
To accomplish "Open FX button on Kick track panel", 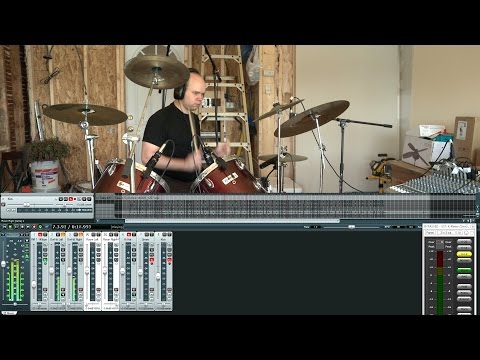I will click(x=66, y=199).
